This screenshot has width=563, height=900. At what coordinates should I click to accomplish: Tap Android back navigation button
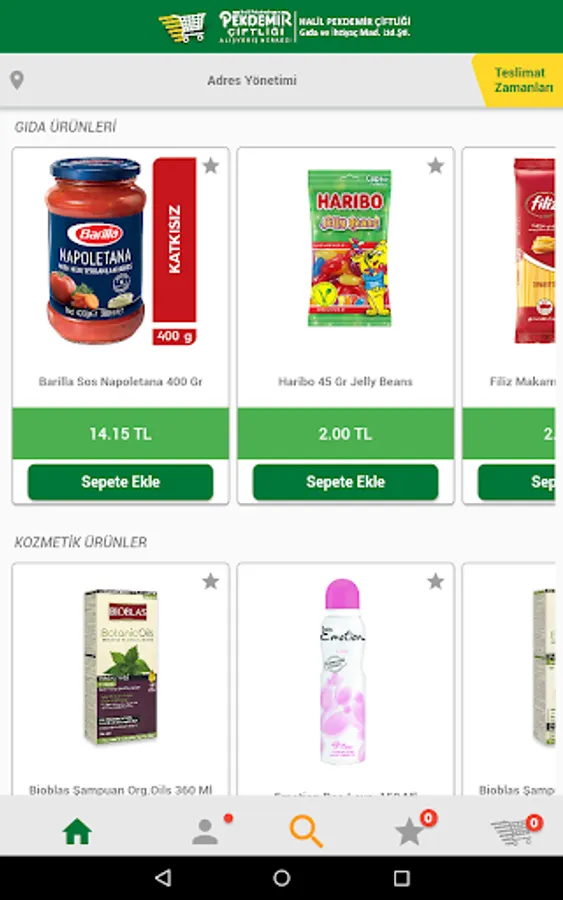(164, 878)
